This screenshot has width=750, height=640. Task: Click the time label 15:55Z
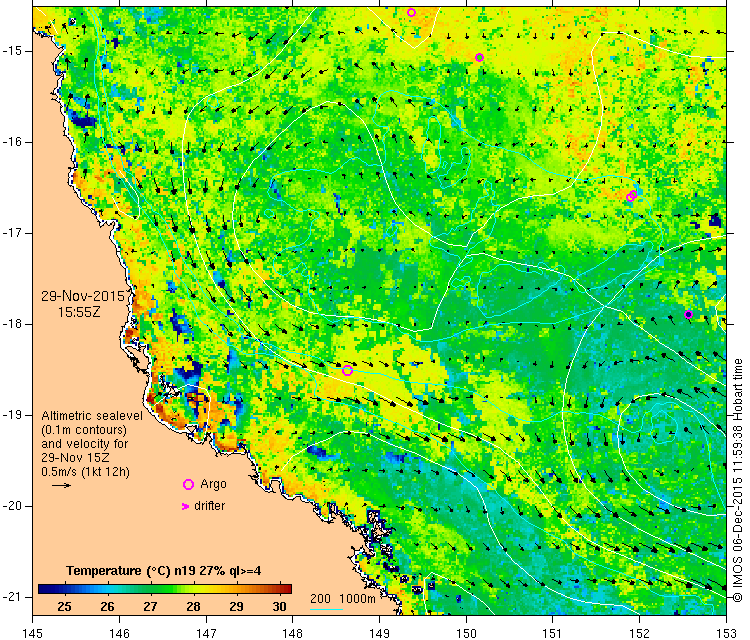[79, 312]
